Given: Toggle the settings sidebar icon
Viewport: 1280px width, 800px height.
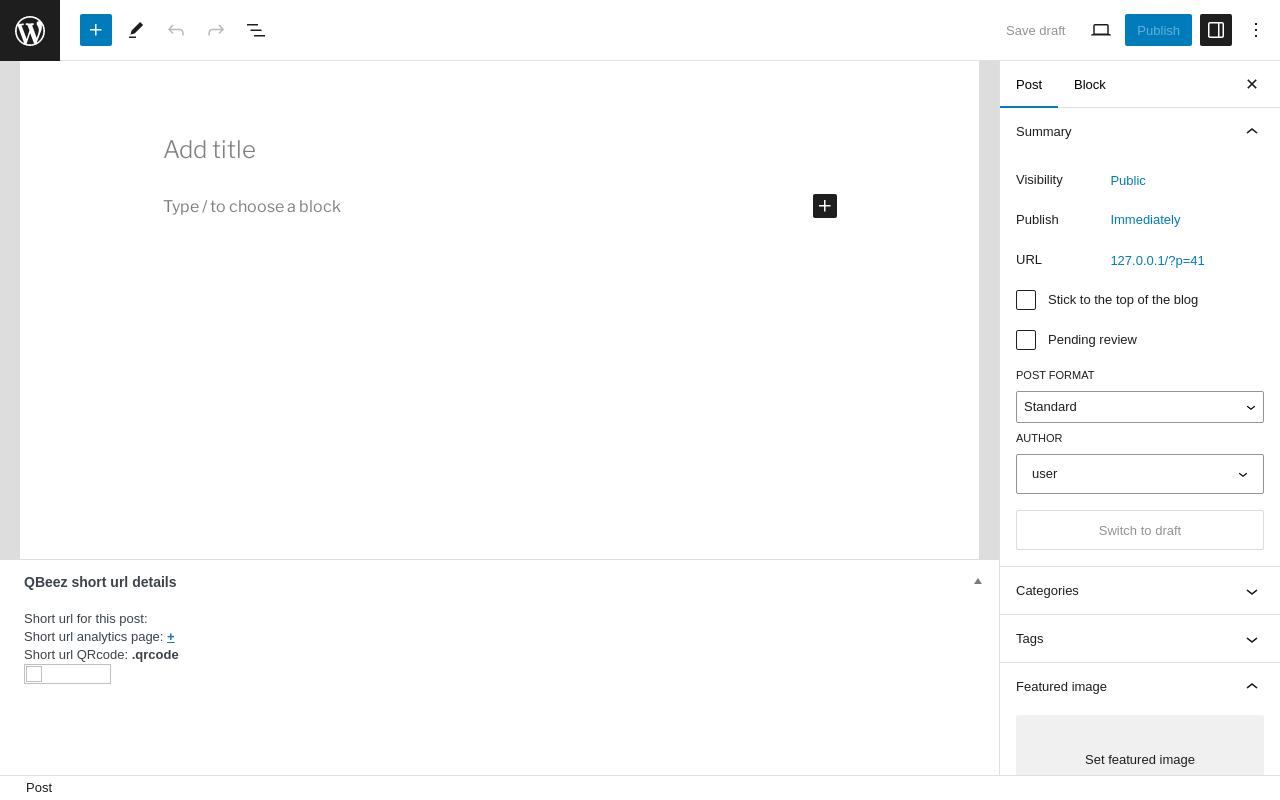Looking at the screenshot, I should click(x=1216, y=30).
